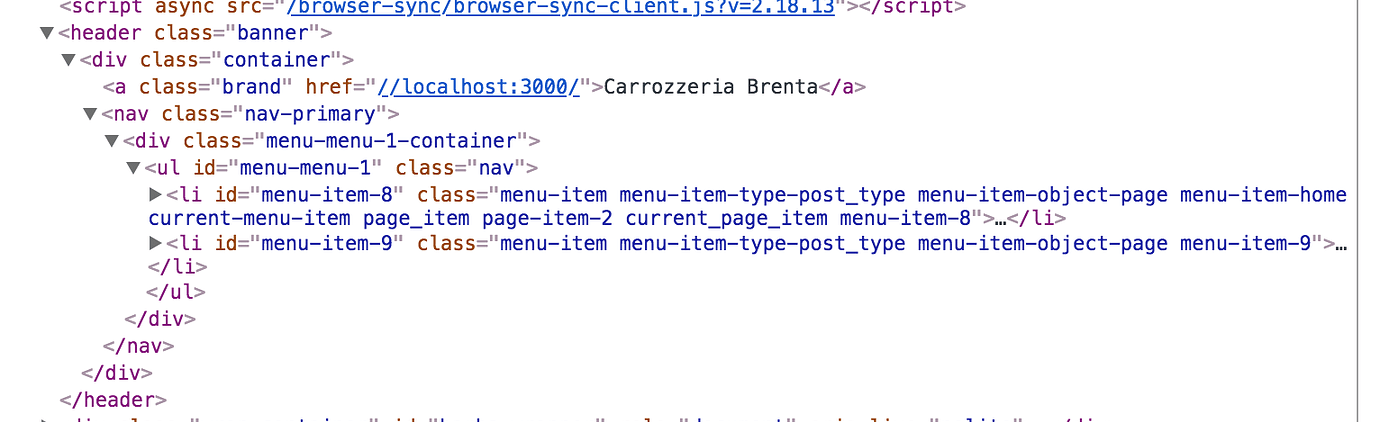
Task: Collapse the ul menu-menu-1 element
Action: point(133,167)
